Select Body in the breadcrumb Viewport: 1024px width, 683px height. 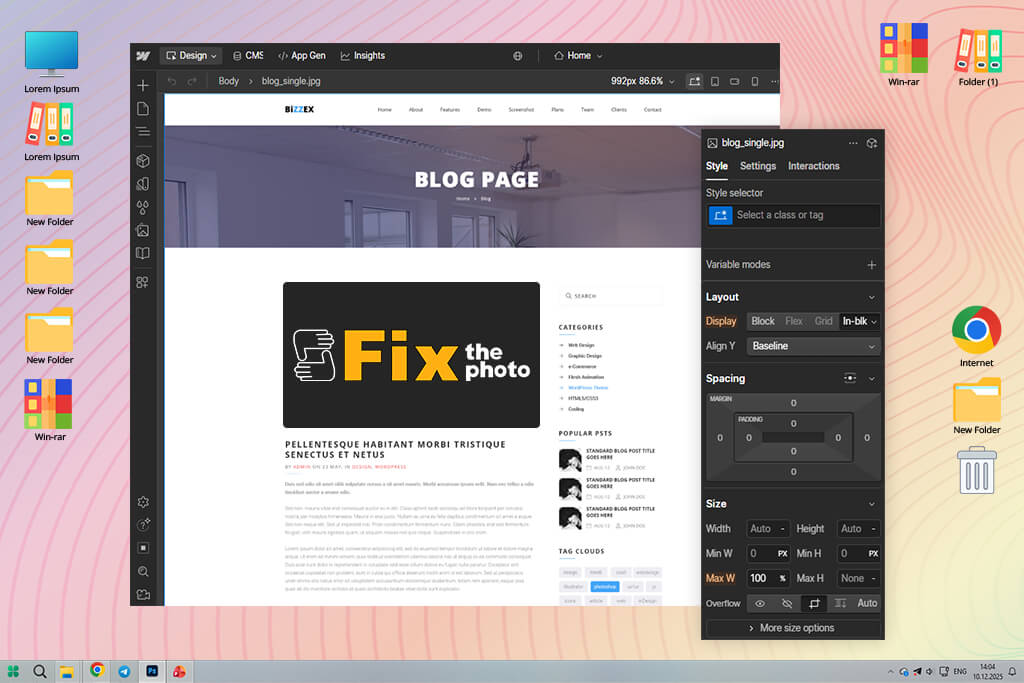coord(229,82)
